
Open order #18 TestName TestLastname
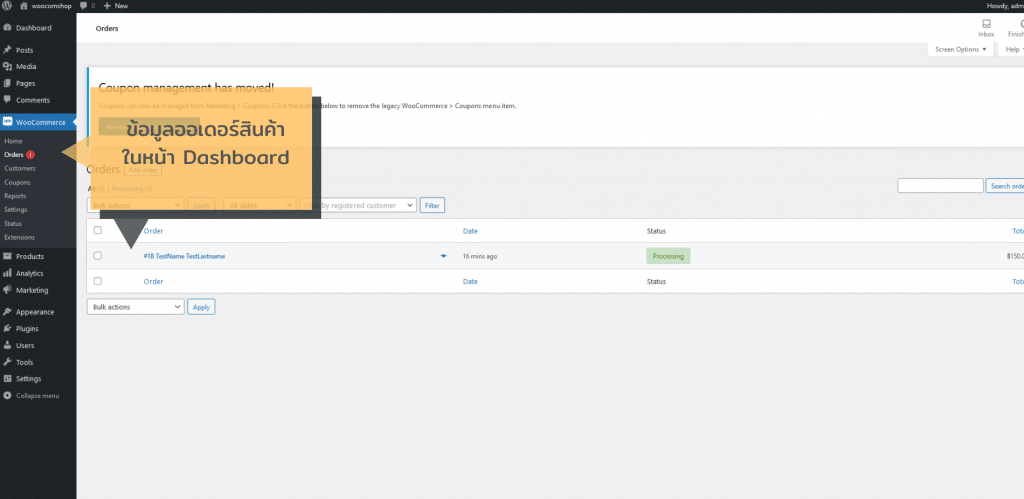[184, 256]
